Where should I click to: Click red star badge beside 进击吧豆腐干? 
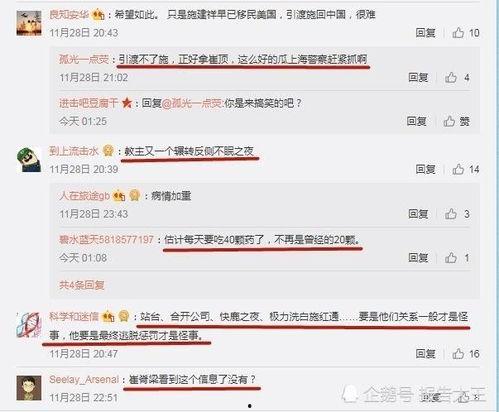pos(127,103)
